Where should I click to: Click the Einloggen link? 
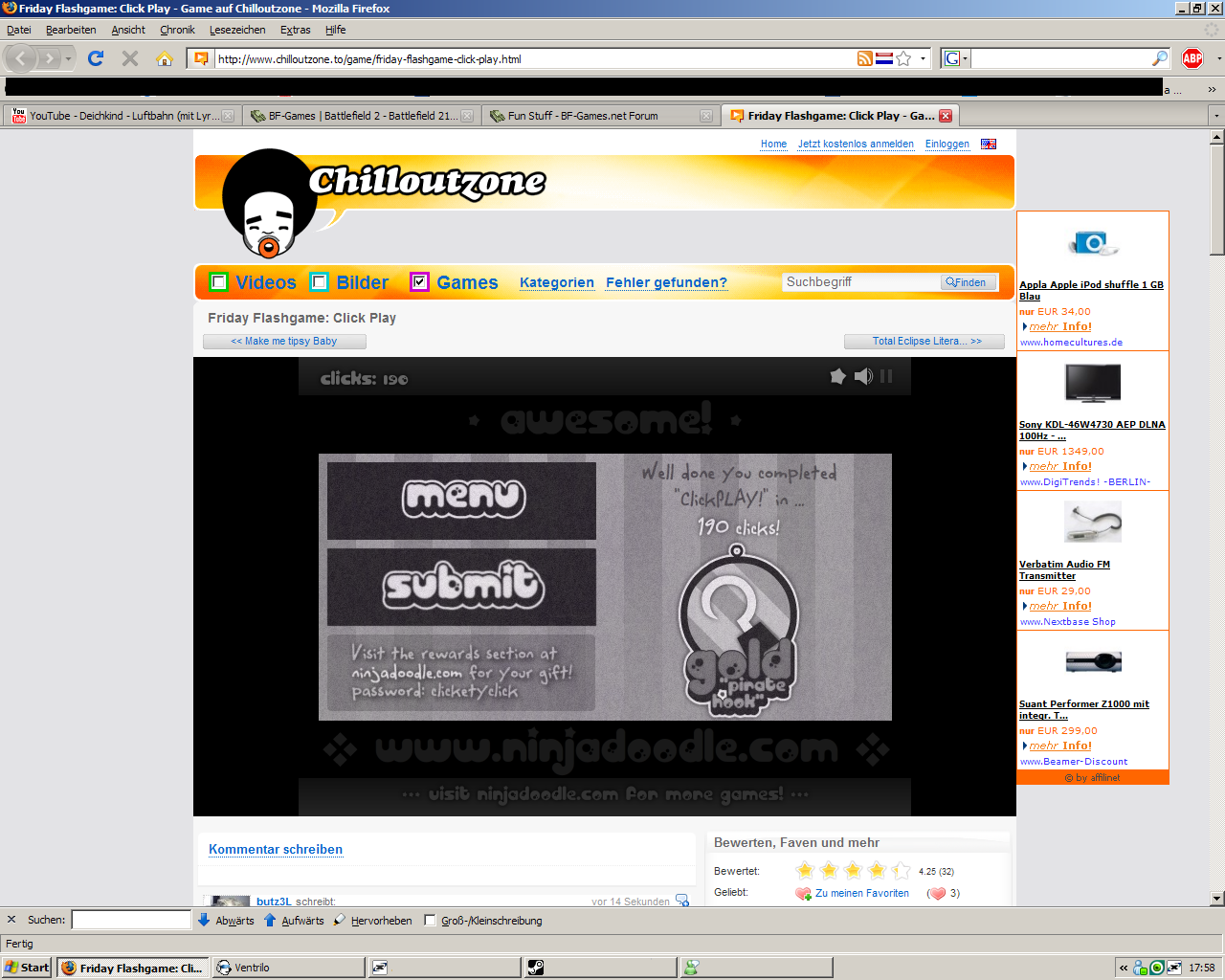click(x=947, y=144)
